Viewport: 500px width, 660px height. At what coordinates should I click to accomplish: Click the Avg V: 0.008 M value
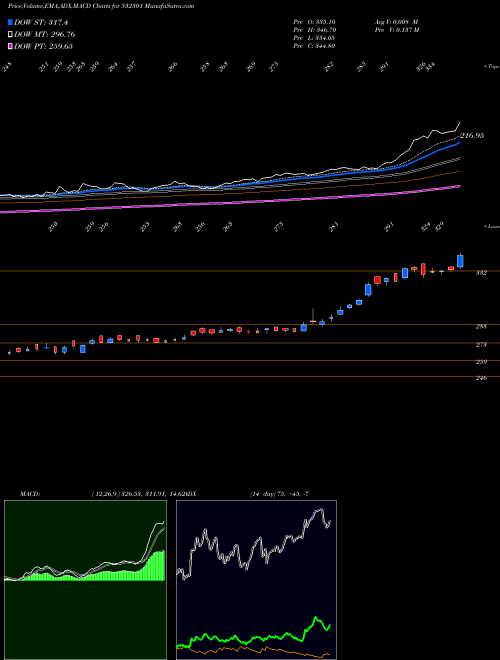click(x=396, y=22)
